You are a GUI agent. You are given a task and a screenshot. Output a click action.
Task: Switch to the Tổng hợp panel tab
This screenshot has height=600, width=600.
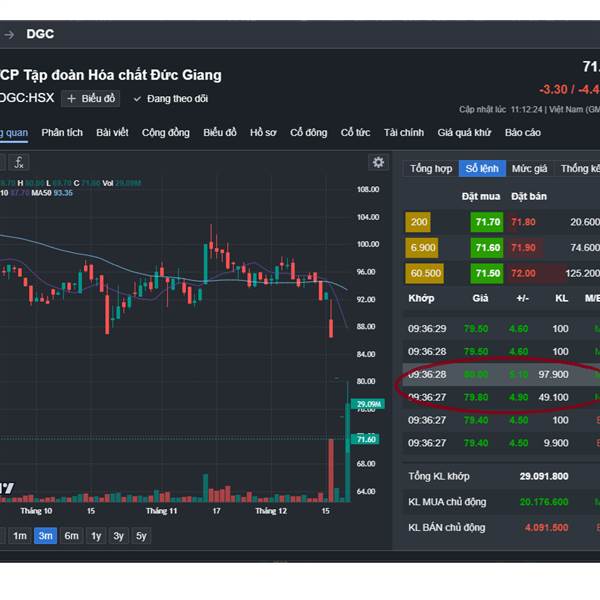click(430, 169)
